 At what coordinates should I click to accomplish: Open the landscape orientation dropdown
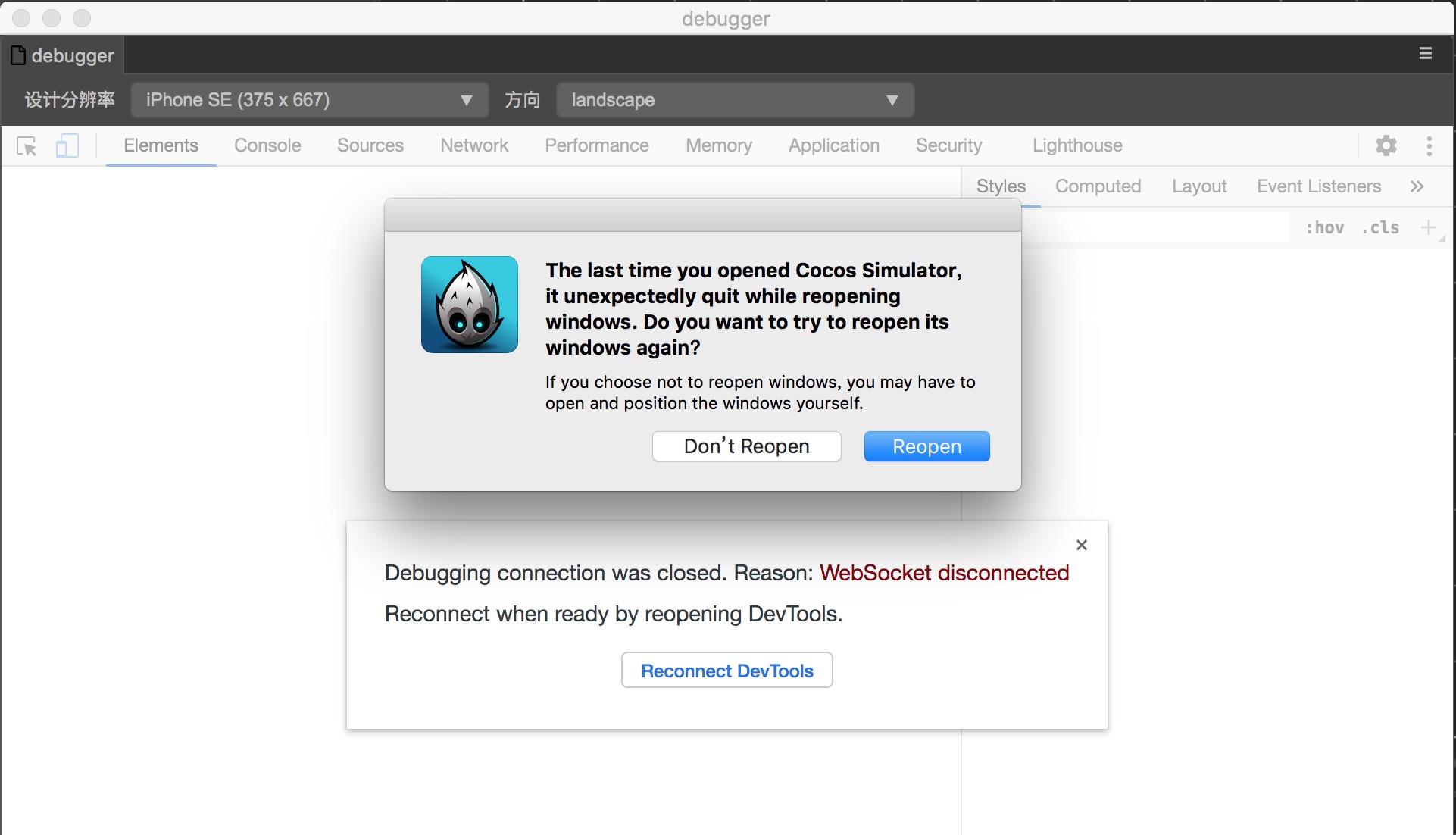click(734, 100)
